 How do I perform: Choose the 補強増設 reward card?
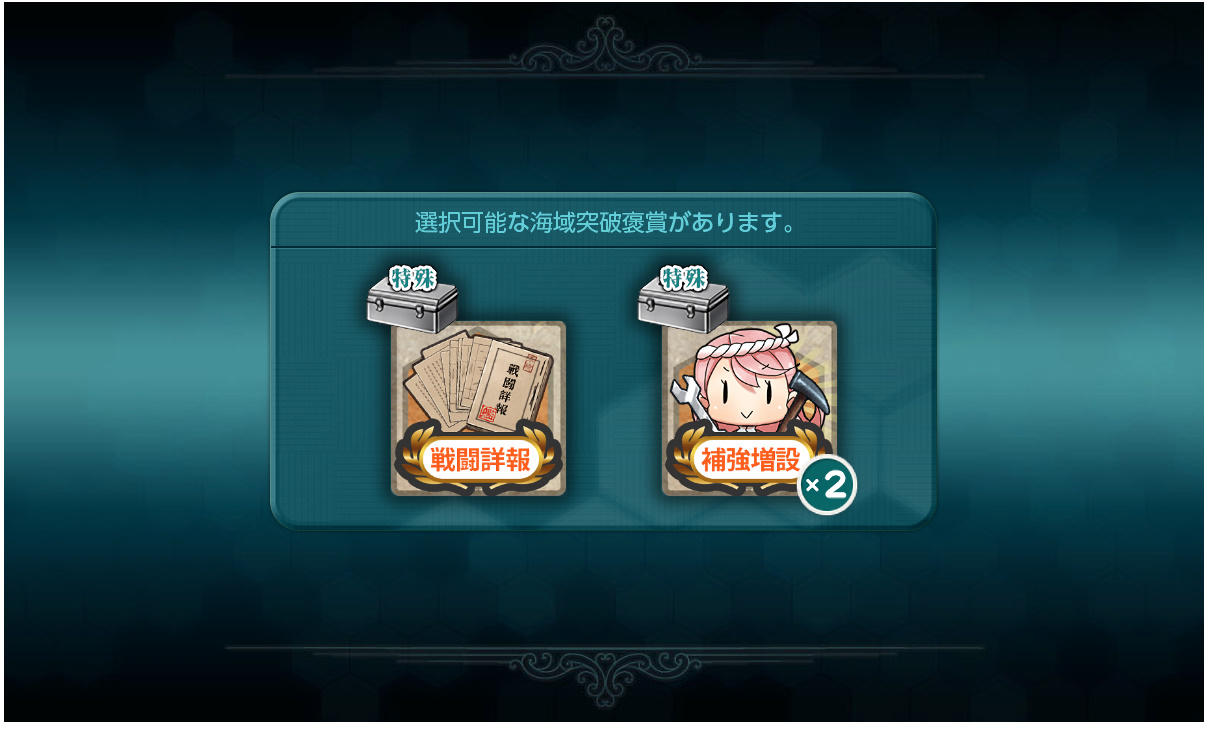tap(749, 408)
